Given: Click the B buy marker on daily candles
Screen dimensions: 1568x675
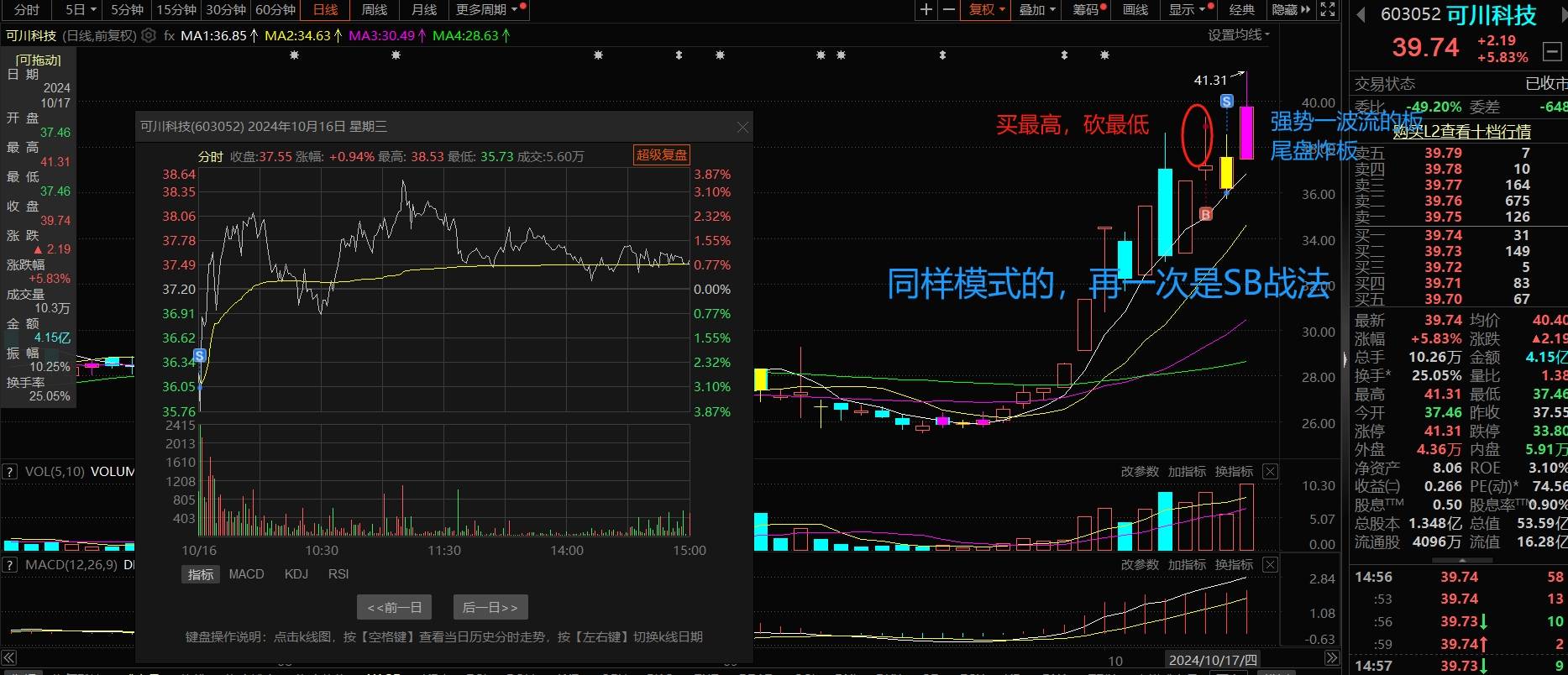Looking at the screenshot, I should pos(1205,215).
